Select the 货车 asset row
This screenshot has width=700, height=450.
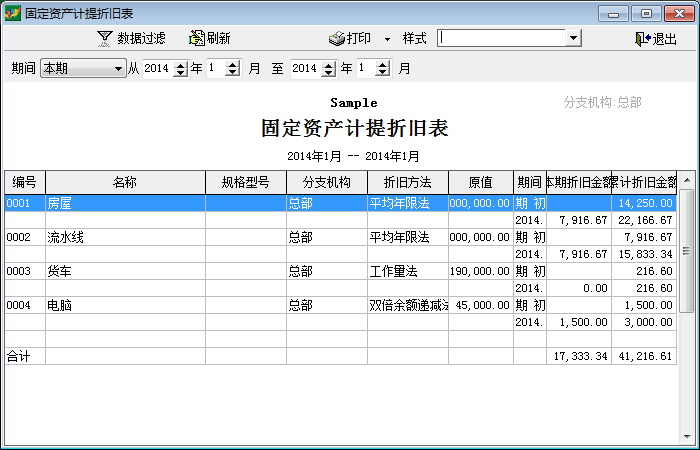click(x=125, y=271)
